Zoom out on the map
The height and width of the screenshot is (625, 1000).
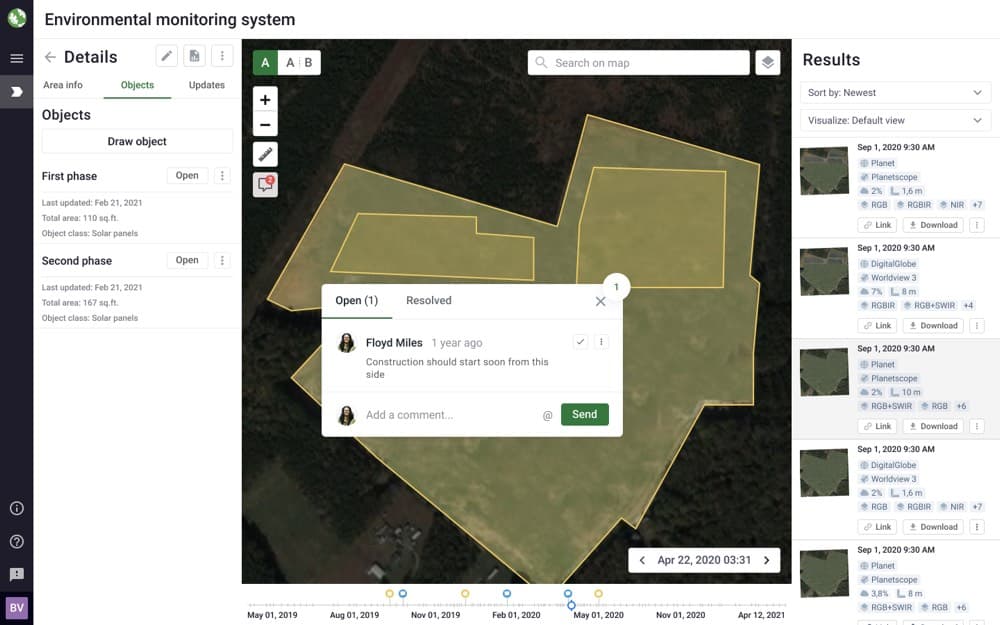click(265, 126)
